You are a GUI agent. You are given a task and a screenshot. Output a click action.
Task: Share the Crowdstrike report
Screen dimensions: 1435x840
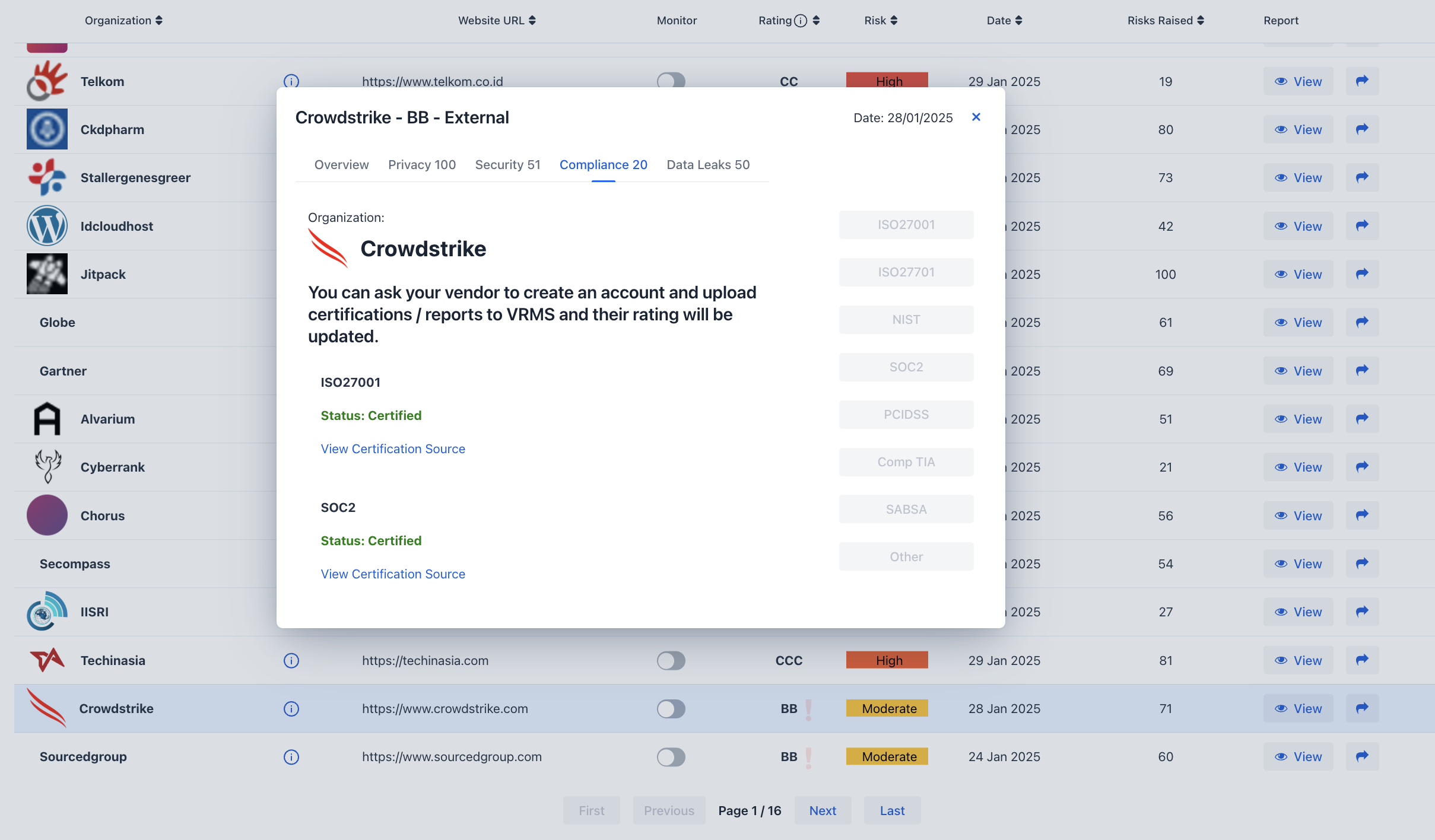[x=1362, y=708]
